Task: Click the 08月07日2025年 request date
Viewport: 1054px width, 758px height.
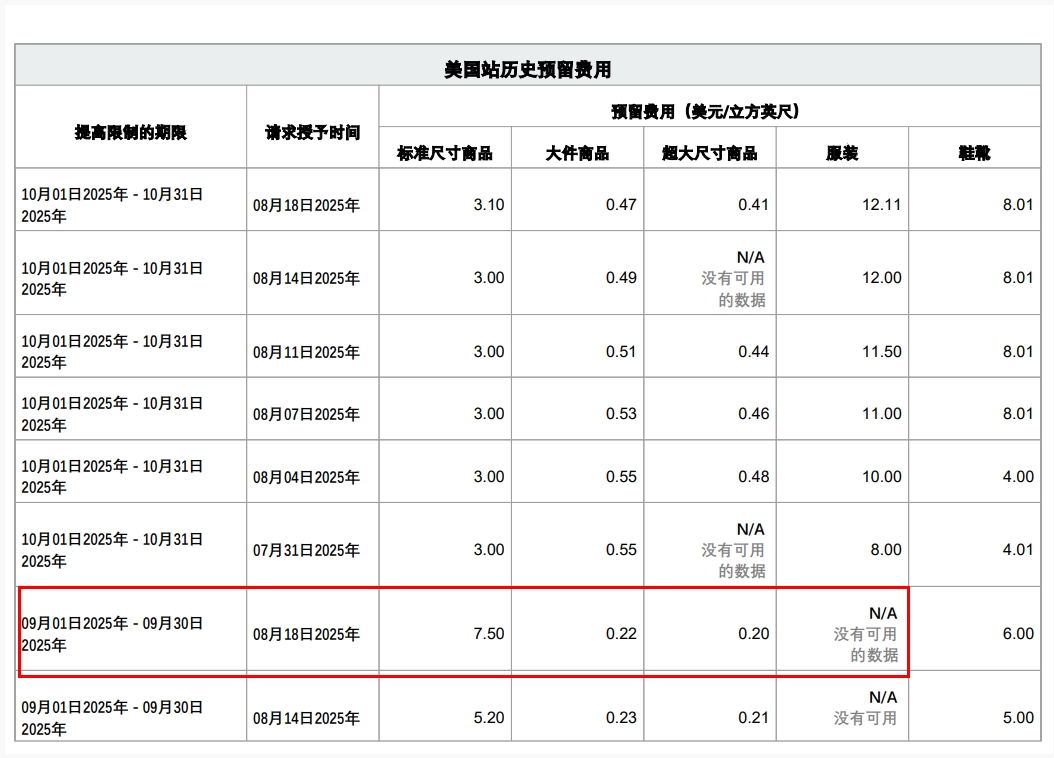Action: click(x=307, y=415)
